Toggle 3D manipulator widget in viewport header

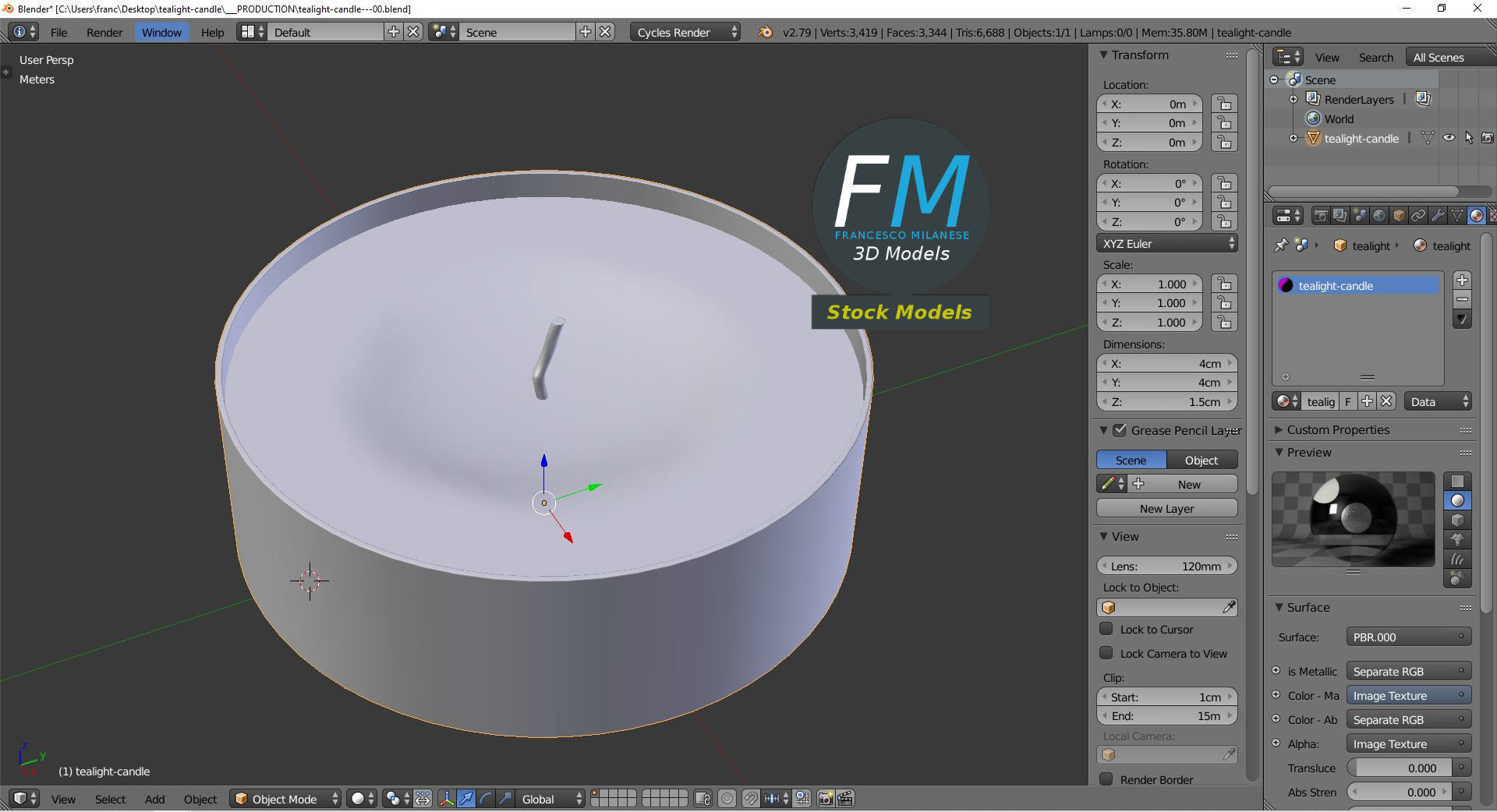pyautogui.click(x=447, y=799)
